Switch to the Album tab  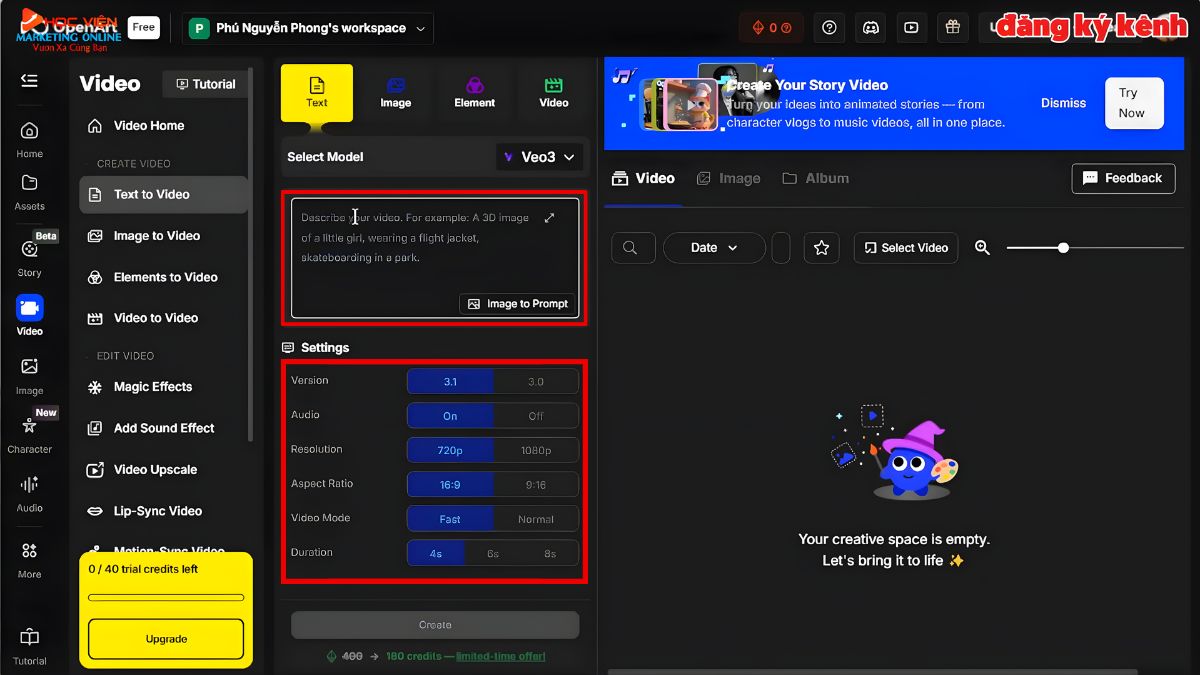815,178
